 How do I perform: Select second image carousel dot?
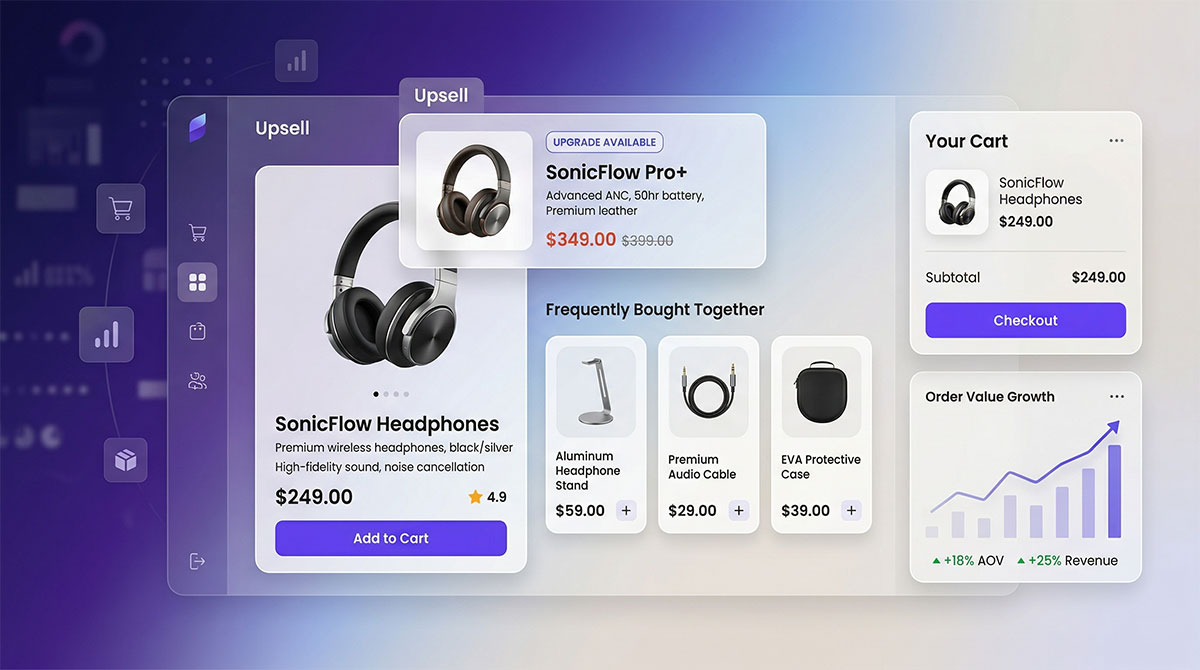click(x=386, y=394)
